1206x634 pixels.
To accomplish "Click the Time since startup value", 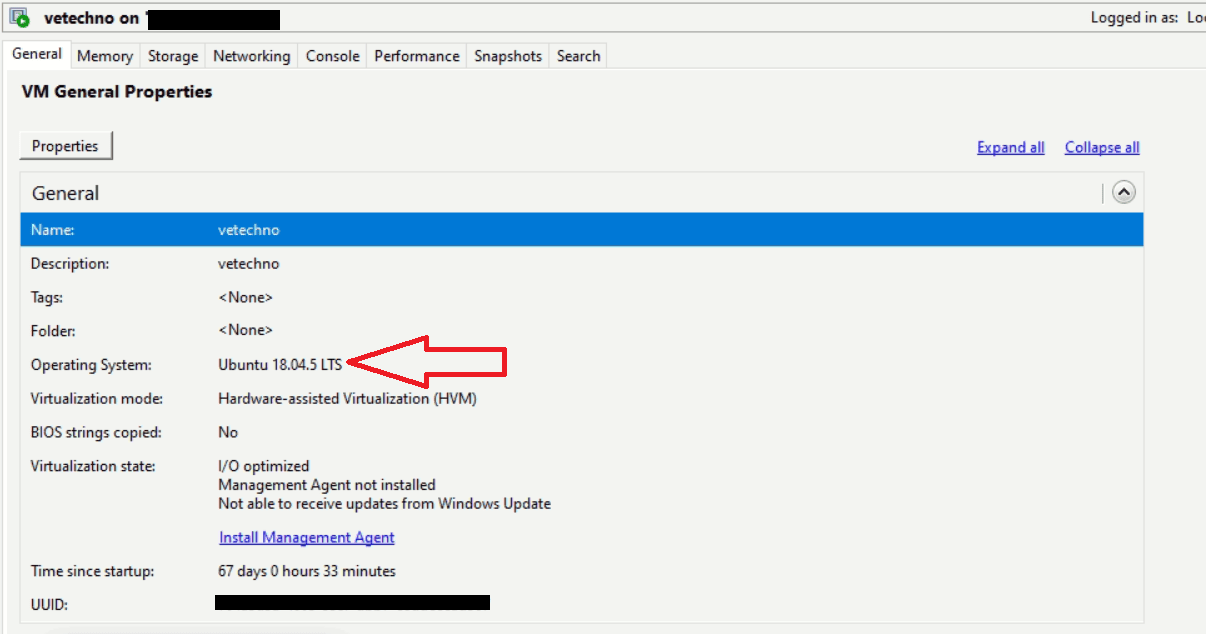I will coord(307,571).
